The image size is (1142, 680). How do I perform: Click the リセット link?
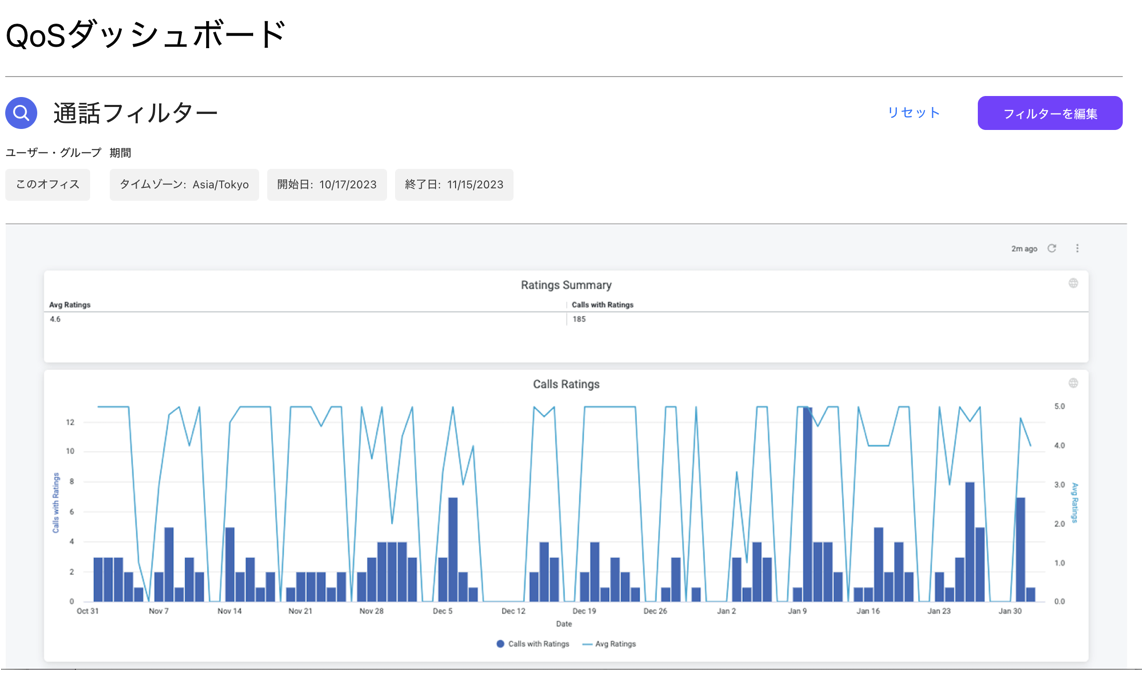(913, 113)
